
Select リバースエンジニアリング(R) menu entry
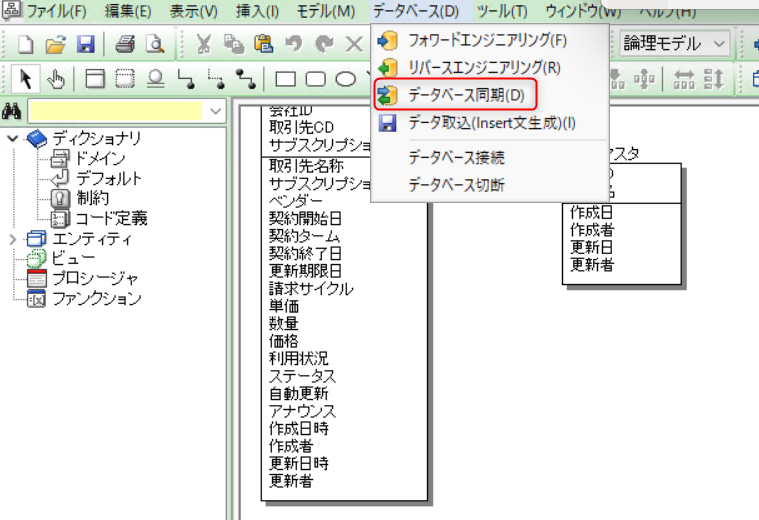(x=484, y=68)
